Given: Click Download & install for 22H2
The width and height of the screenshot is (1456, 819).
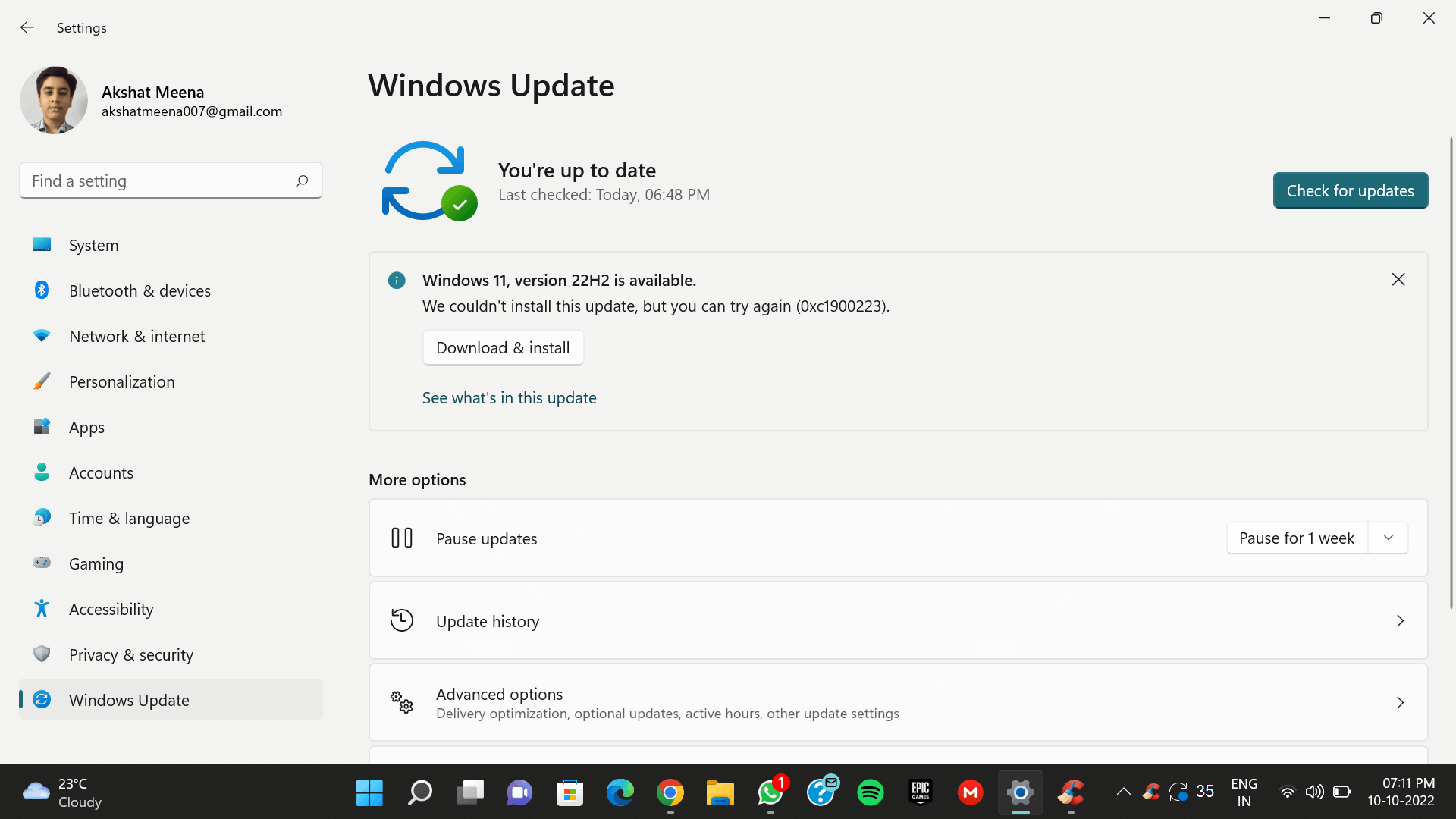Looking at the screenshot, I should (x=504, y=347).
